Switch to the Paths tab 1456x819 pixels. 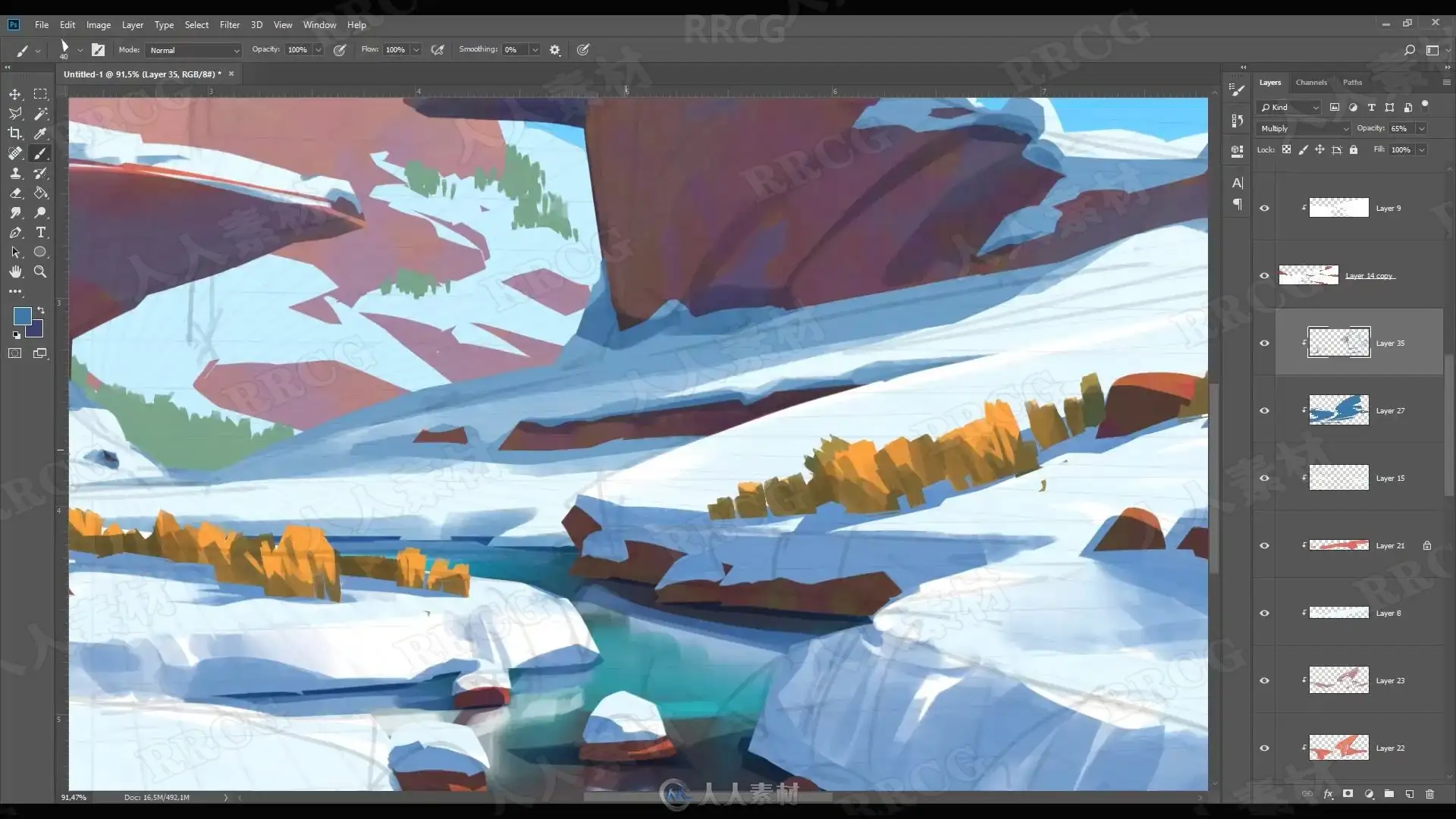coord(1352,83)
